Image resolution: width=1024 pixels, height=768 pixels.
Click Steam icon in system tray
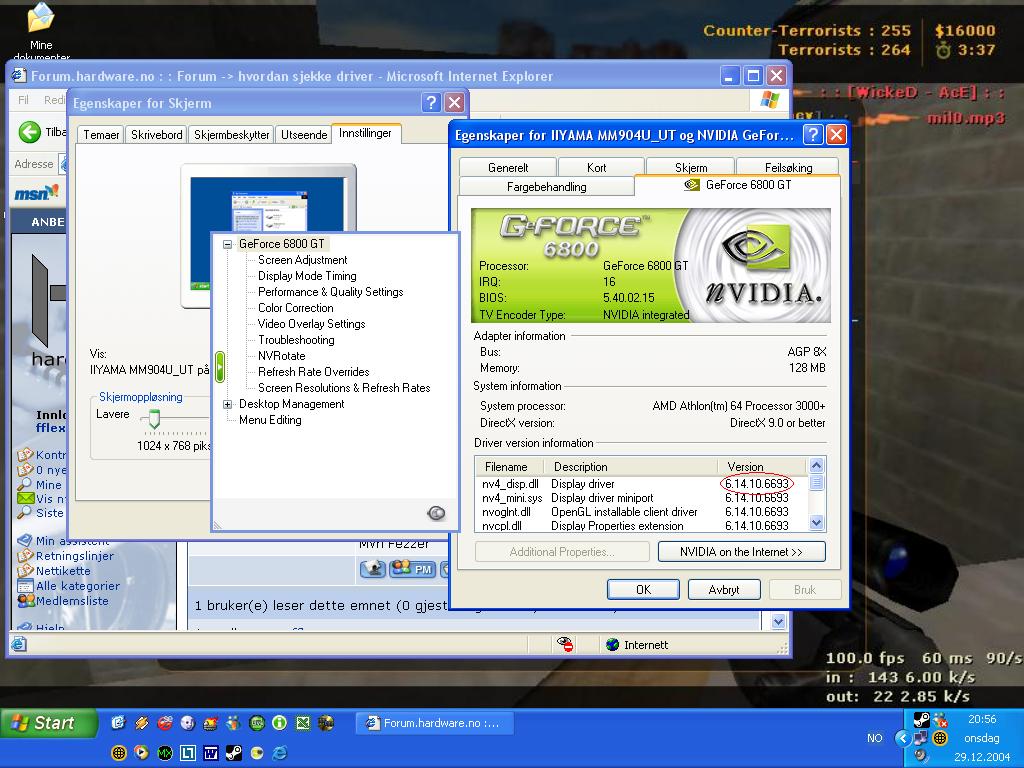(x=921, y=720)
